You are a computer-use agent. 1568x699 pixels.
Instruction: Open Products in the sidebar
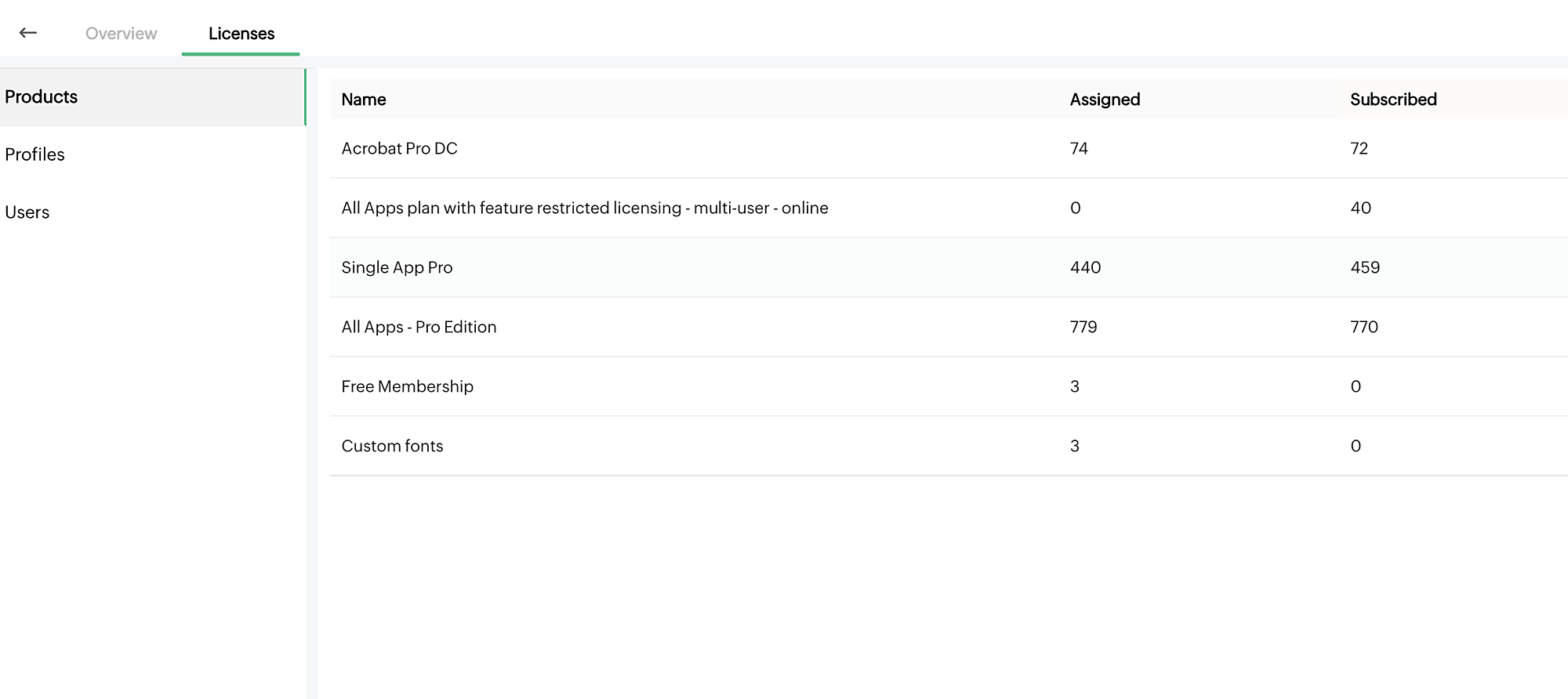(x=42, y=97)
